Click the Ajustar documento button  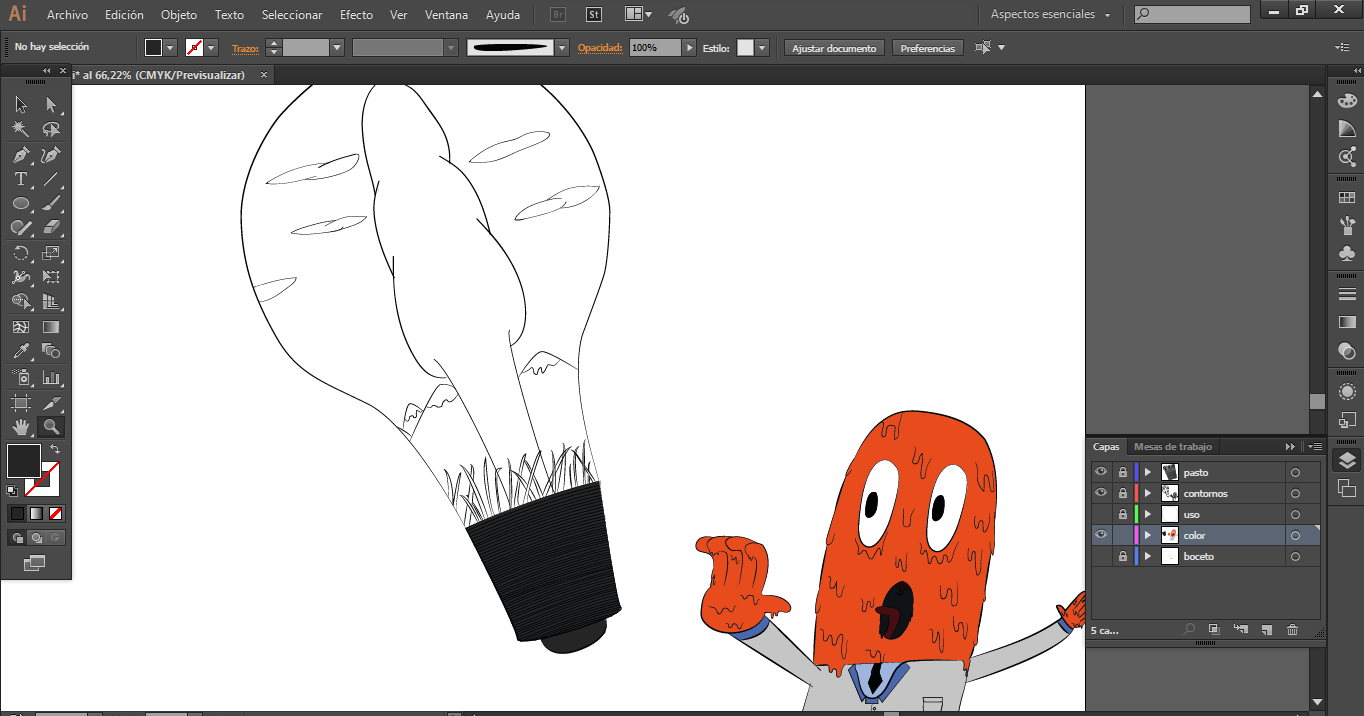tap(834, 48)
